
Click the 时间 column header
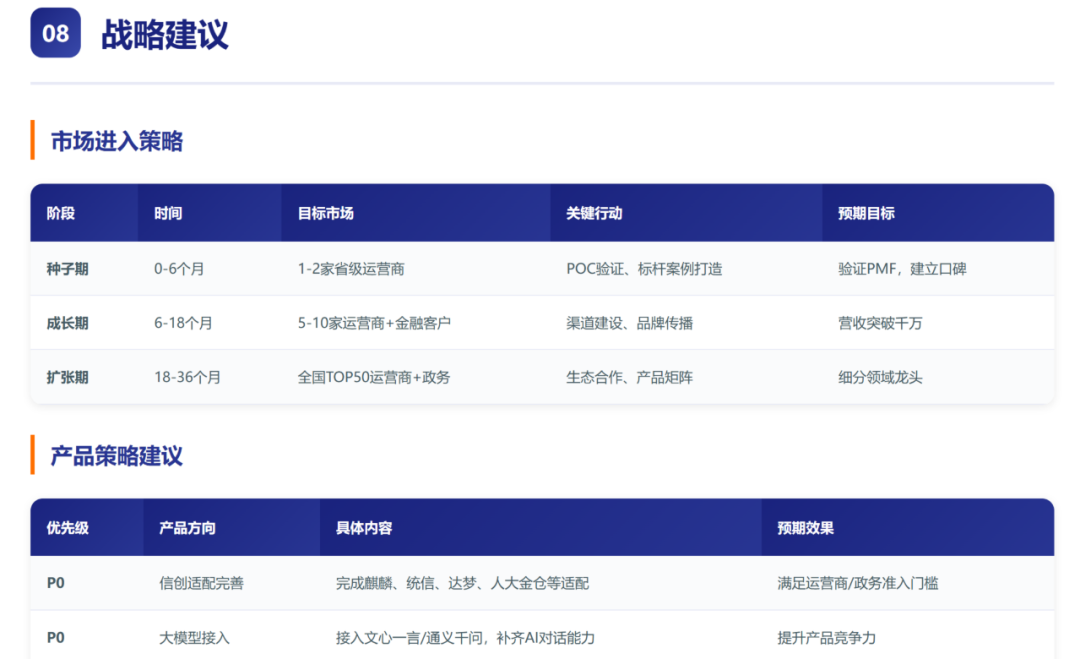(x=168, y=213)
